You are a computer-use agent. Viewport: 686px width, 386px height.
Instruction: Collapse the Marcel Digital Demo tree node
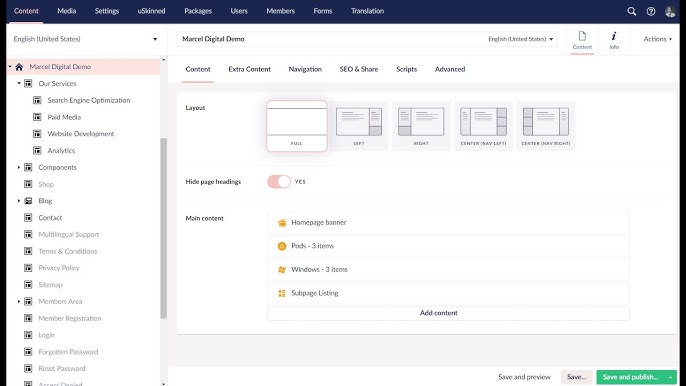pyautogui.click(x=10, y=67)
